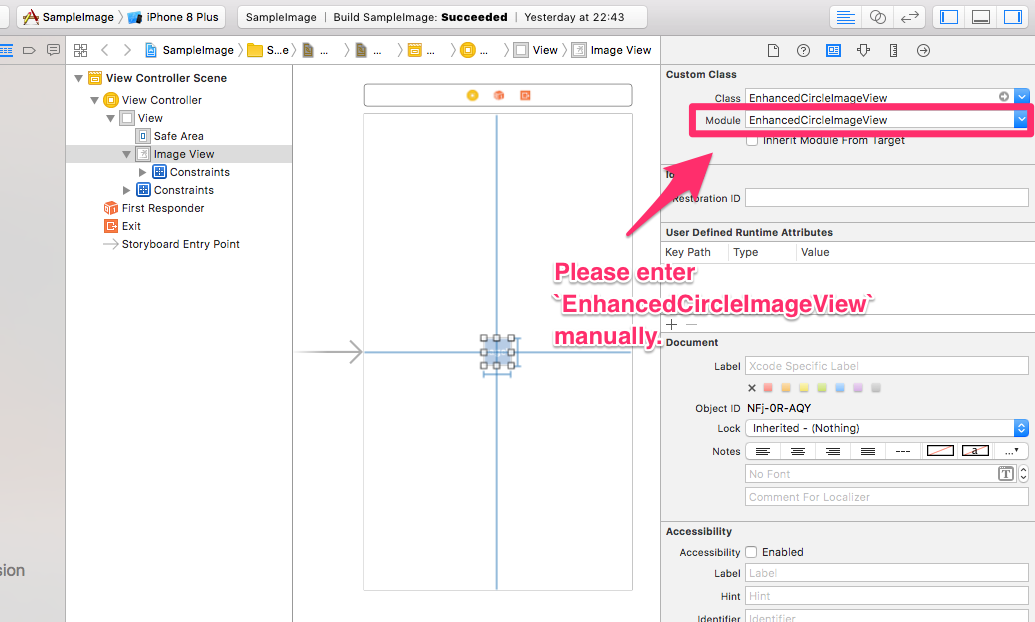Collapse the Image View tree item
The width and height of the screenshot is (1035, 622).
[126, 155]
